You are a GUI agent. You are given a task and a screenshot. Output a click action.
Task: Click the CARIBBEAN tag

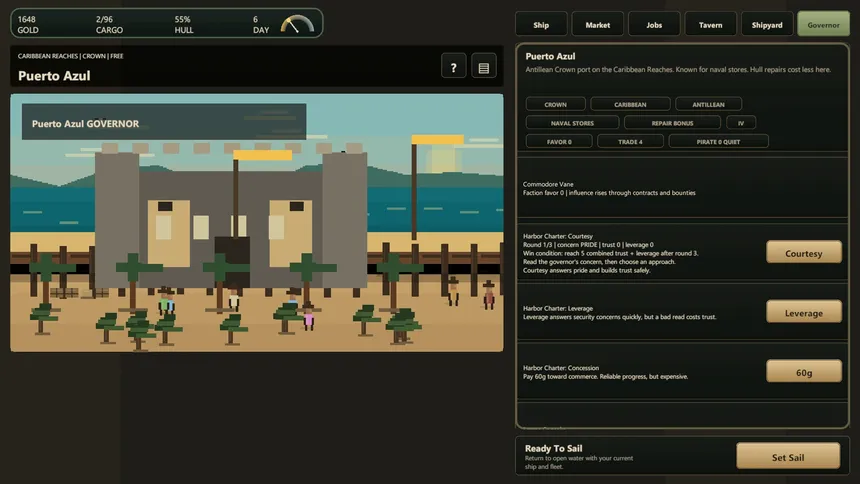pyautogui.click(x=630, y=104)
